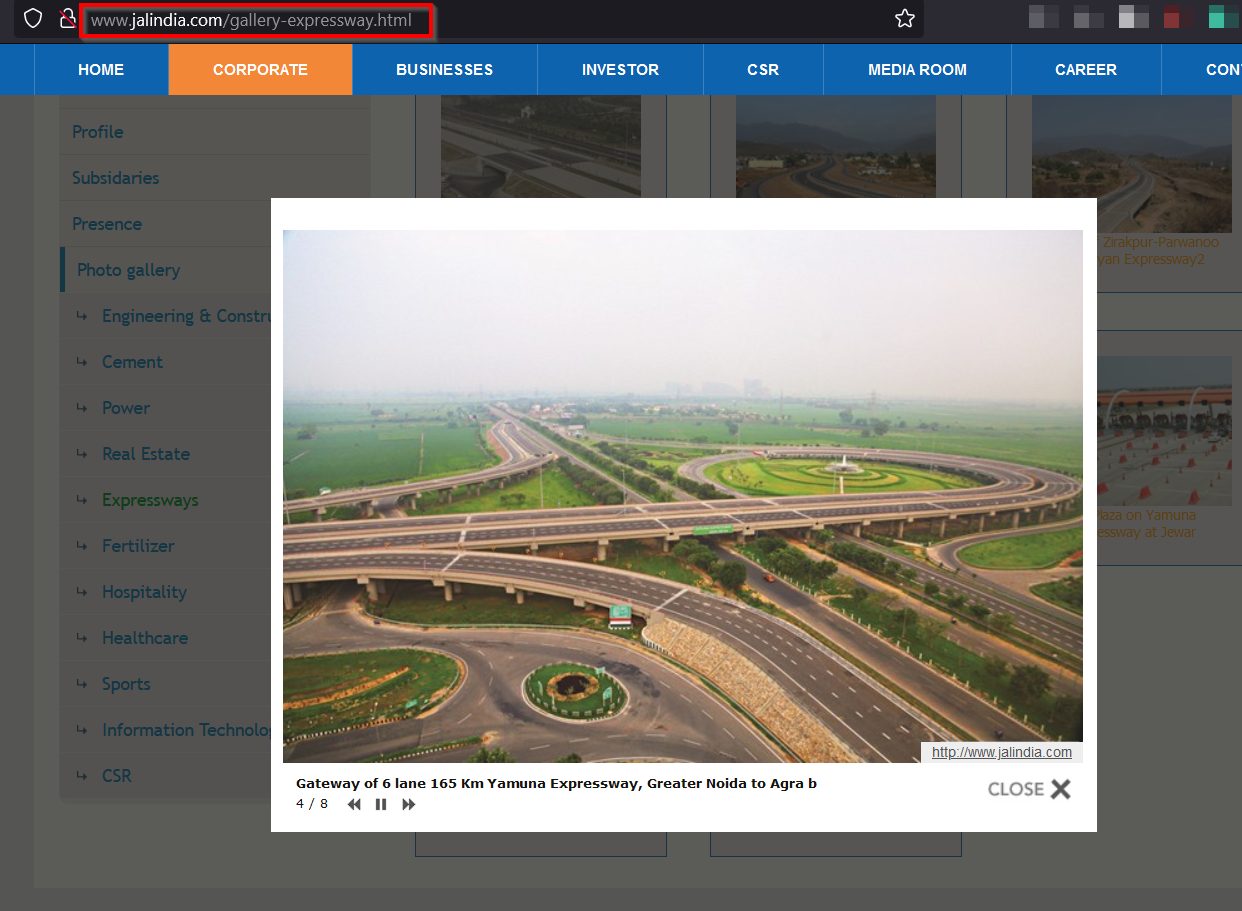
Task: Go to previous slide with rewind icon
Action: [x=354, y=804]
